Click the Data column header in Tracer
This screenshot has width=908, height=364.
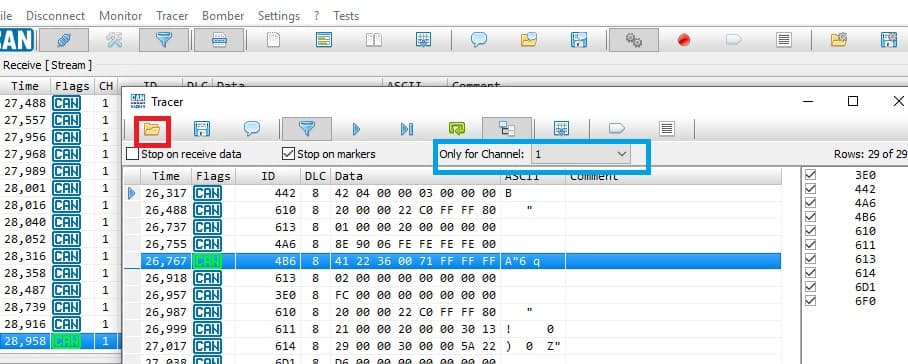(x=415, y=176)
